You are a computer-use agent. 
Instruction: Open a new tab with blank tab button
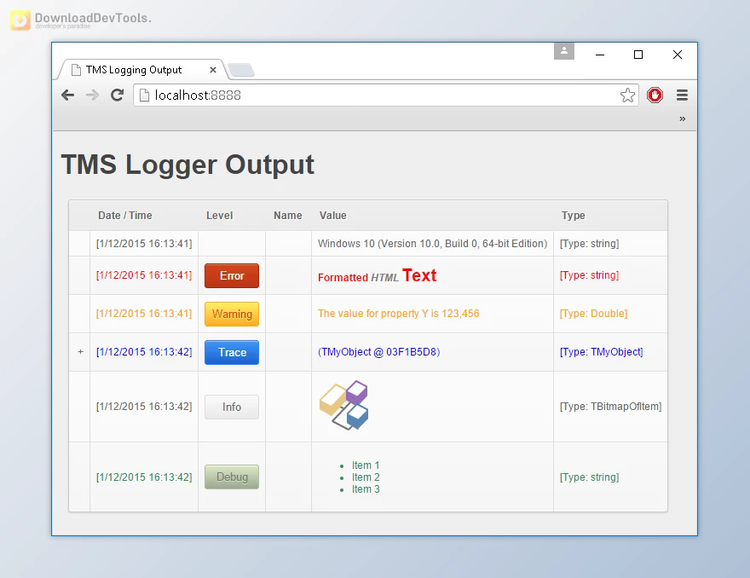click(x=241, y=70)
